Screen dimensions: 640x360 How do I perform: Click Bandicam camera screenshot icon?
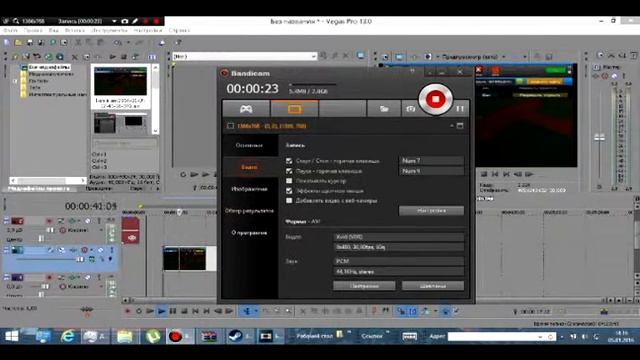pyautogui.click(x=410, y=109)
